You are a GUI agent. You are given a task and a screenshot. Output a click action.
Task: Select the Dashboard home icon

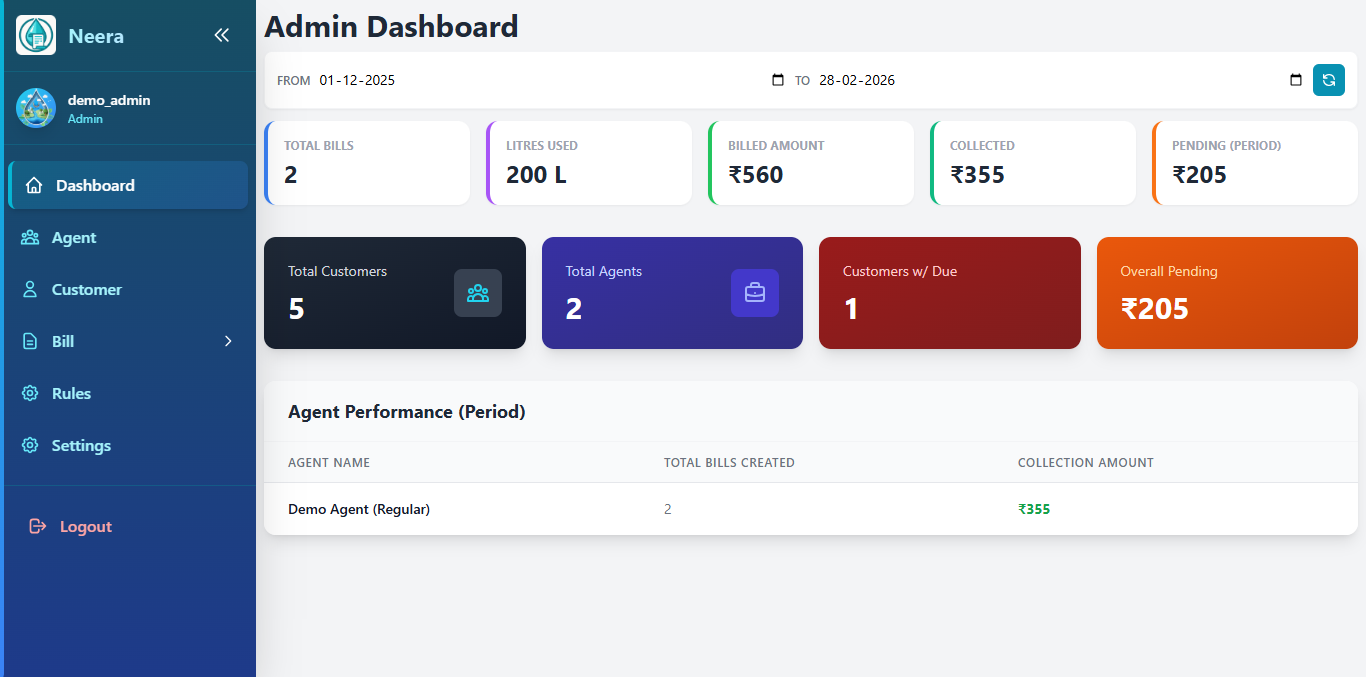30,185
